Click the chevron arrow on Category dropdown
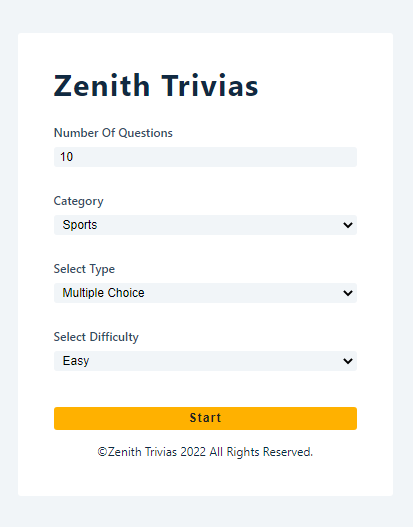Screen dimensions: 413x527 point(348,225)
